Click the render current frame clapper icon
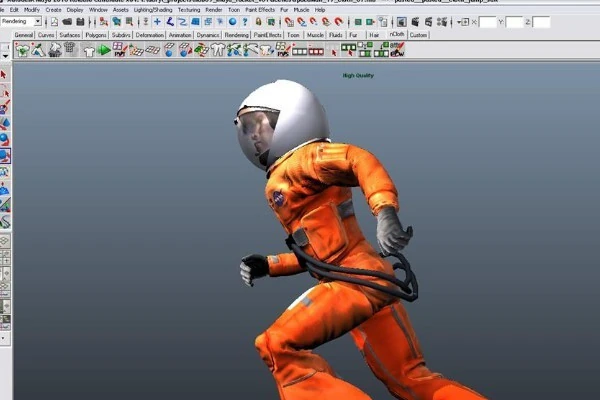Viewport: 600px width, 400px height. tap(416, 22)
